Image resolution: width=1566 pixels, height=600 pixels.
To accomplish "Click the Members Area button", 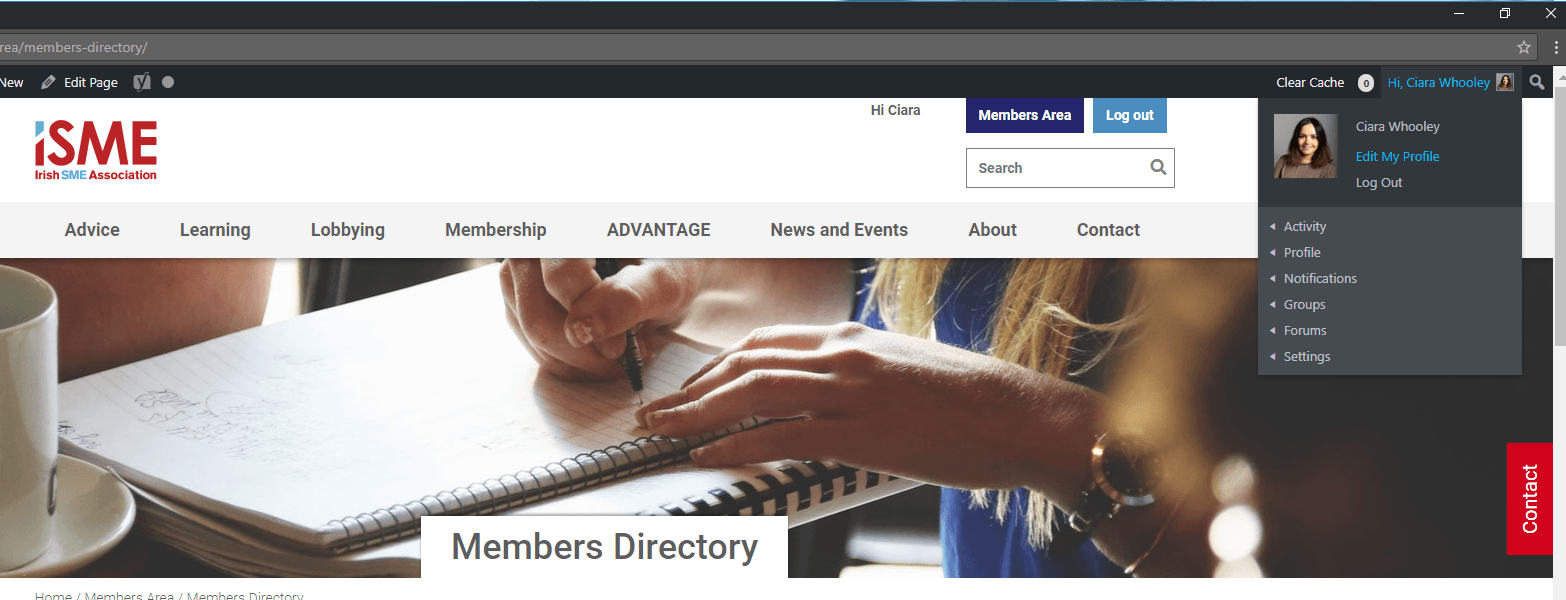I will (x=1025, y=115).
